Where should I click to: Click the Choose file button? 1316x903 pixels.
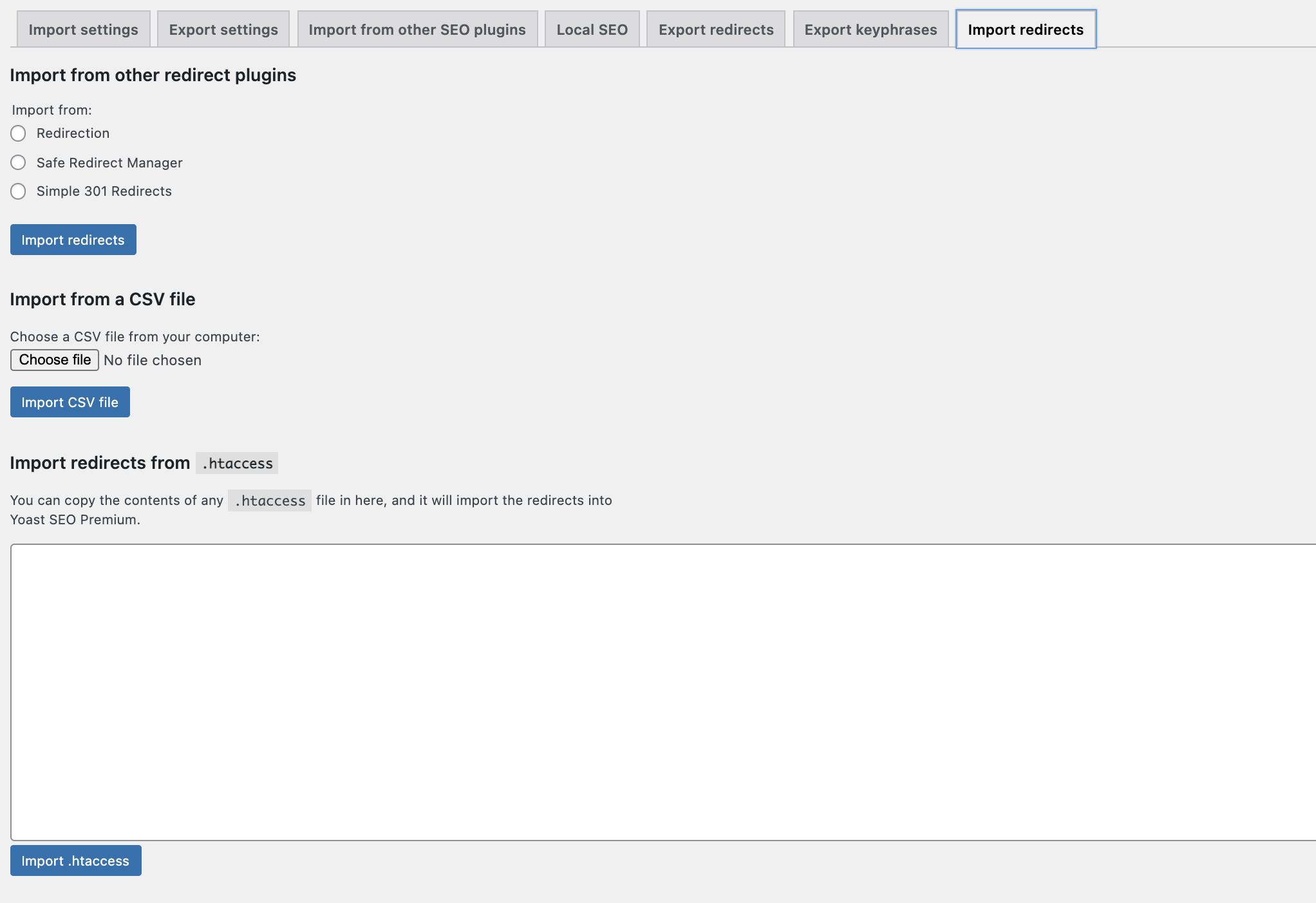coord(55,360)
